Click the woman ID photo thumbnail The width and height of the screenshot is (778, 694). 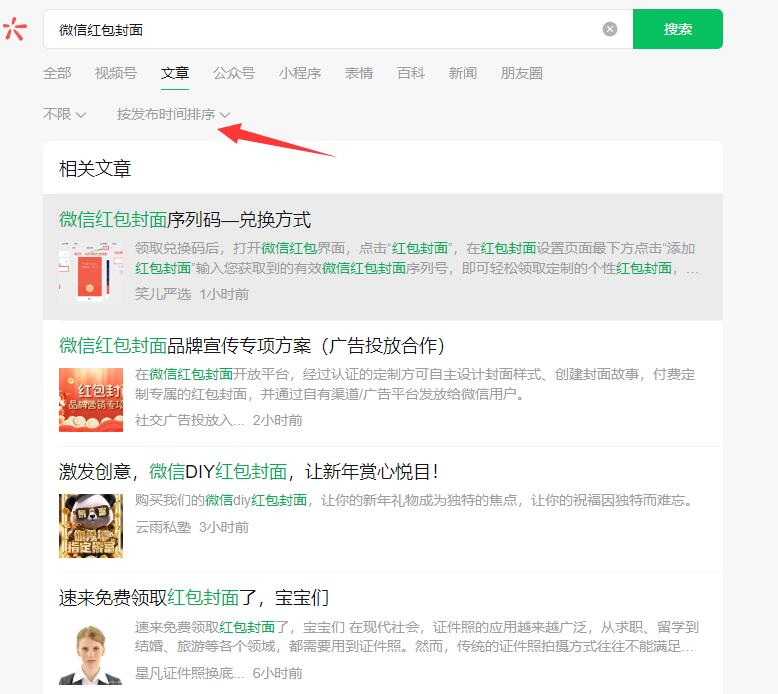(91, 654)
